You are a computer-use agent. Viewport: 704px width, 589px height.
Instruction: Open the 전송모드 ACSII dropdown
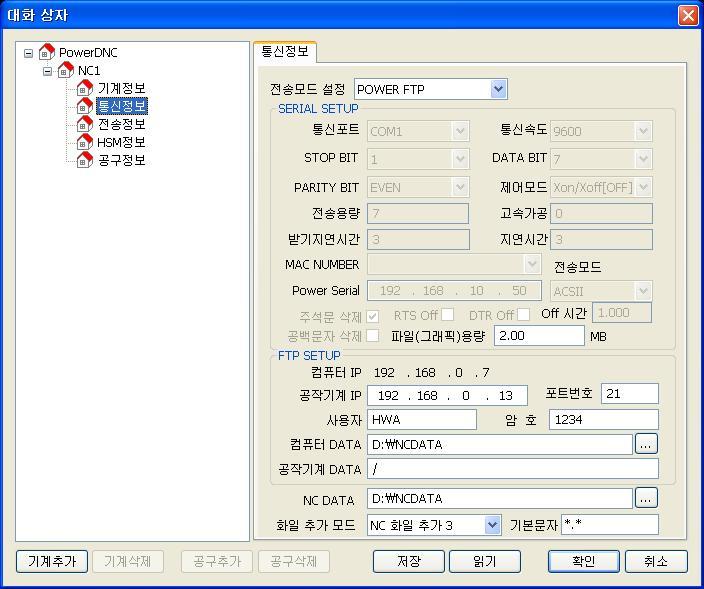[643, 291]
